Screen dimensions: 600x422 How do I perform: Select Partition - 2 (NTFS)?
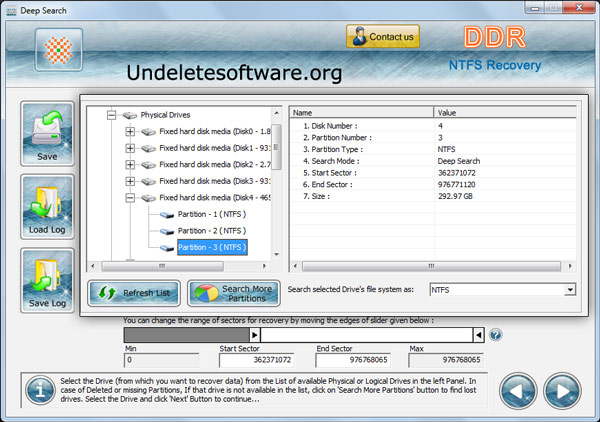tap(212, 231)
